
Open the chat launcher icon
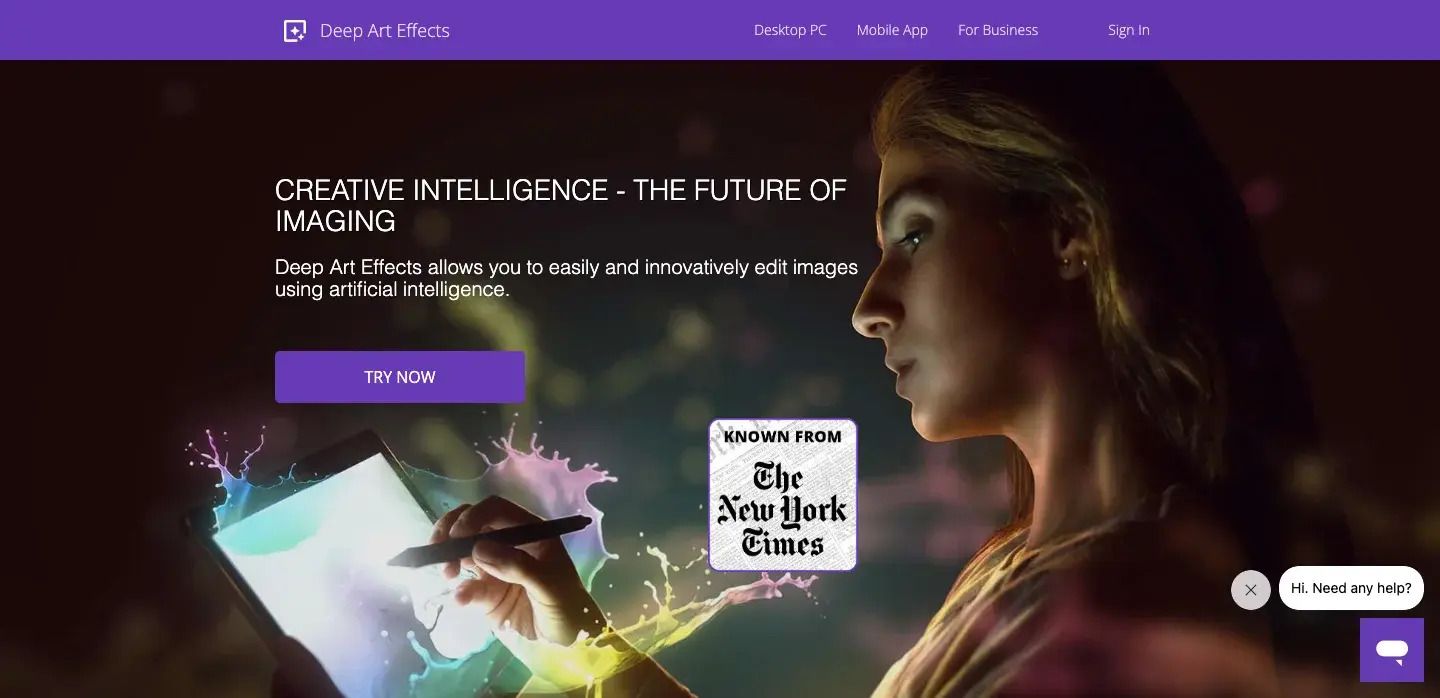click(x=1391, y=650)
